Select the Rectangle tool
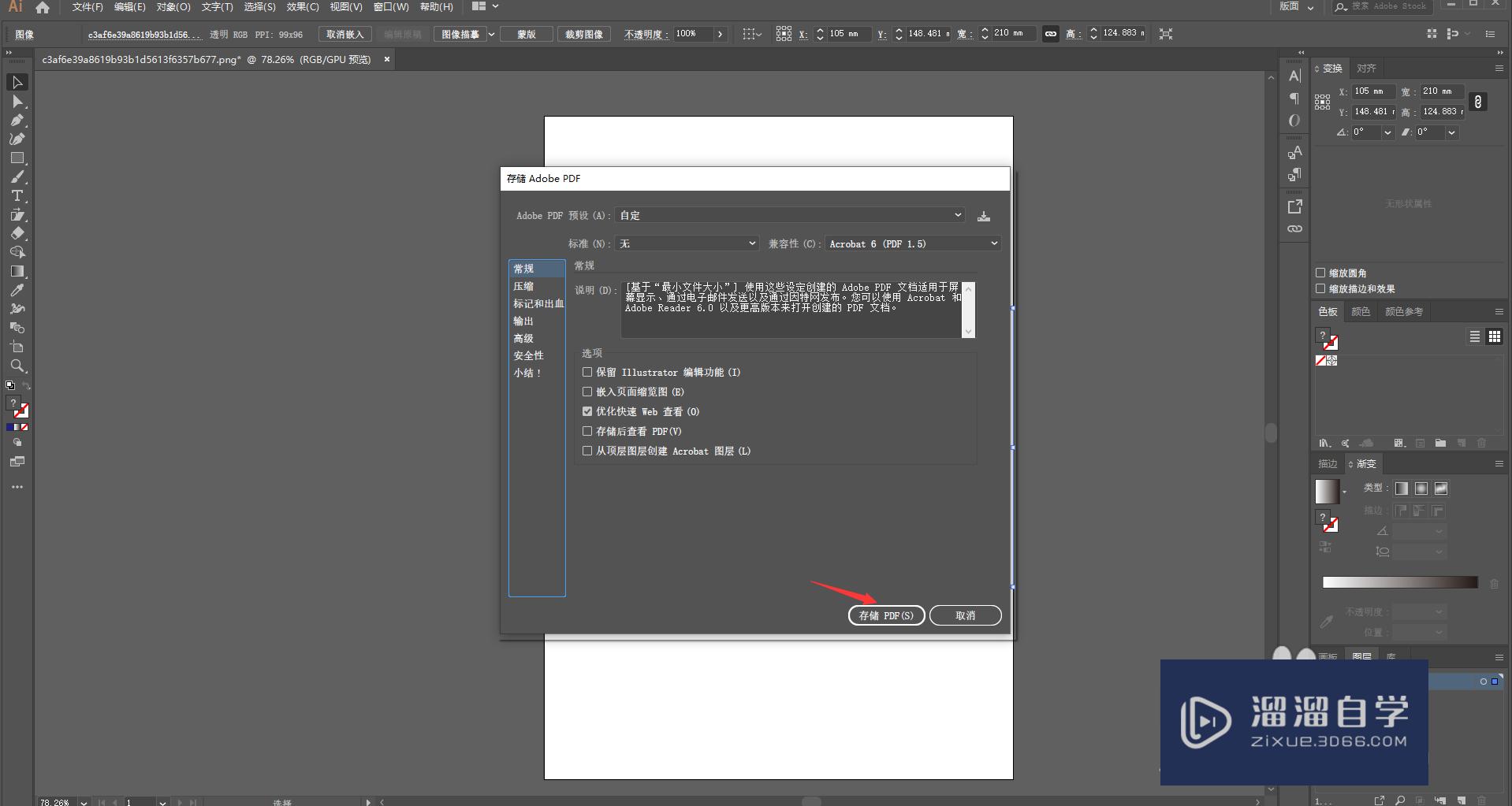Screen dimensions: 1512x806 17,158
